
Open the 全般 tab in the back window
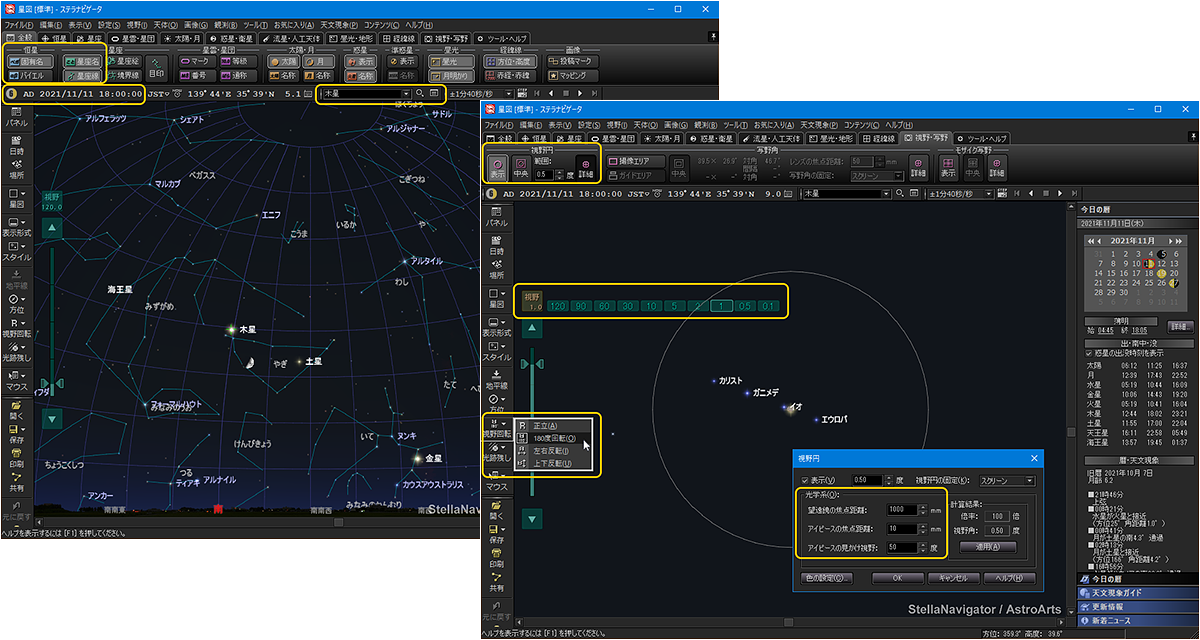20,38
